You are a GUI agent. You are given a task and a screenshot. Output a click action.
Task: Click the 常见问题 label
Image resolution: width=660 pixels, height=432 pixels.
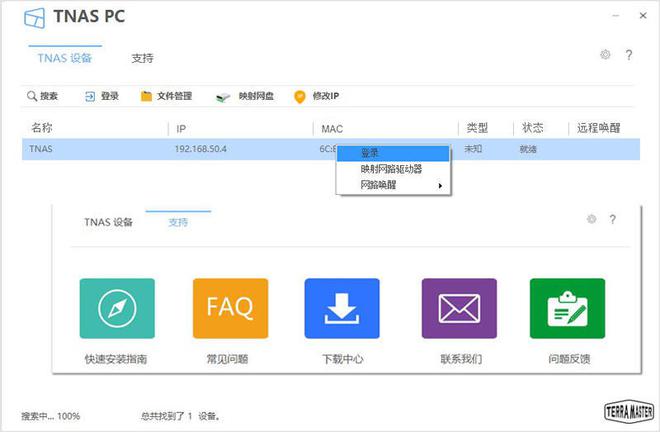(227, 359)
